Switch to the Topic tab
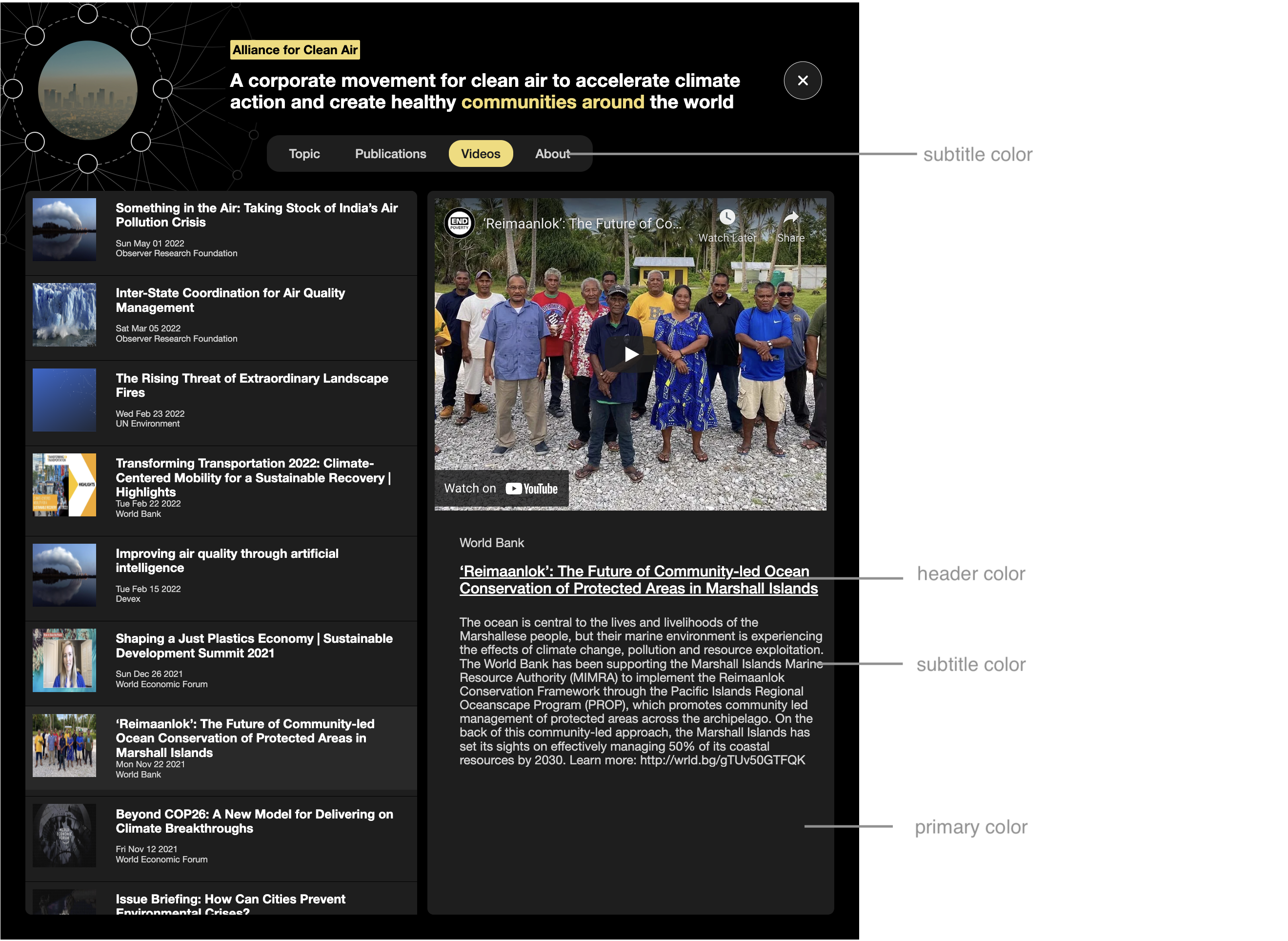Viewport: 1288px width, 941px height. 304,154
